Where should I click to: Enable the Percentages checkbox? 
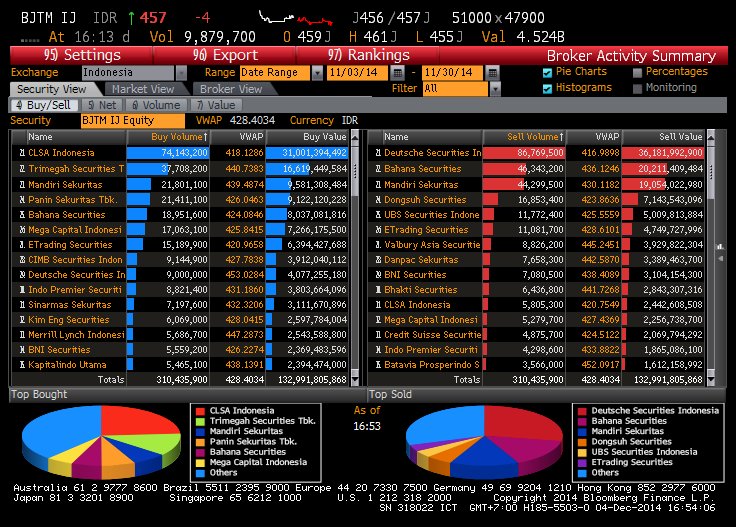638,72
